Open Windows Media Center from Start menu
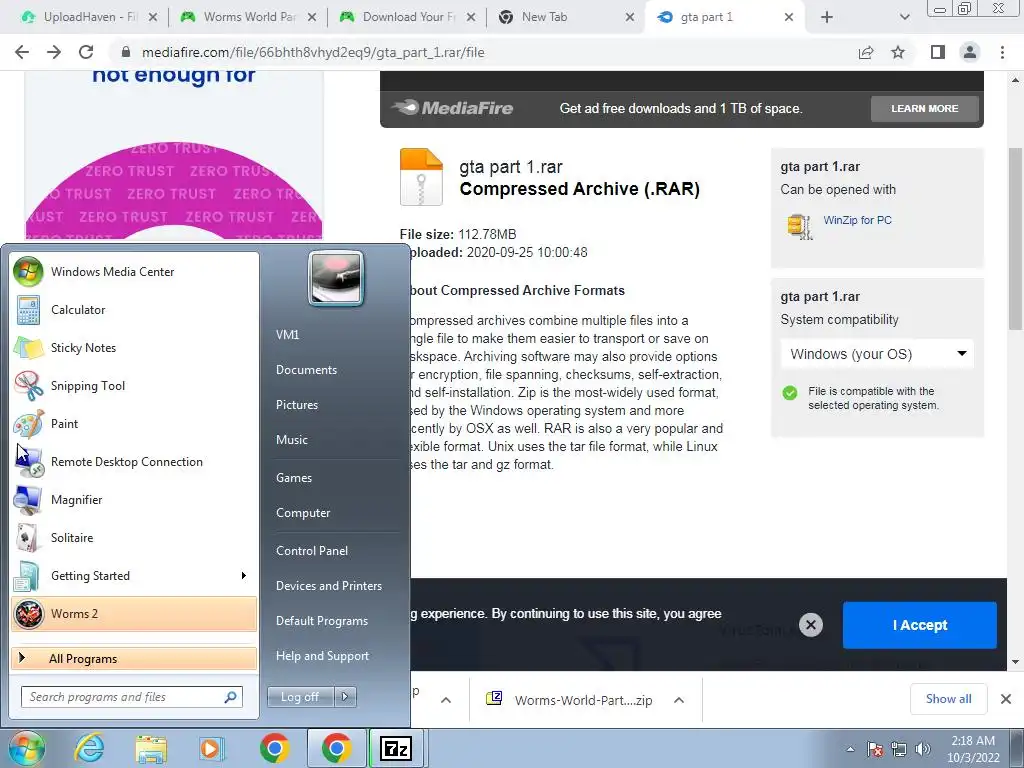This screenshot has height=768, width=1024. coord(134,272)
